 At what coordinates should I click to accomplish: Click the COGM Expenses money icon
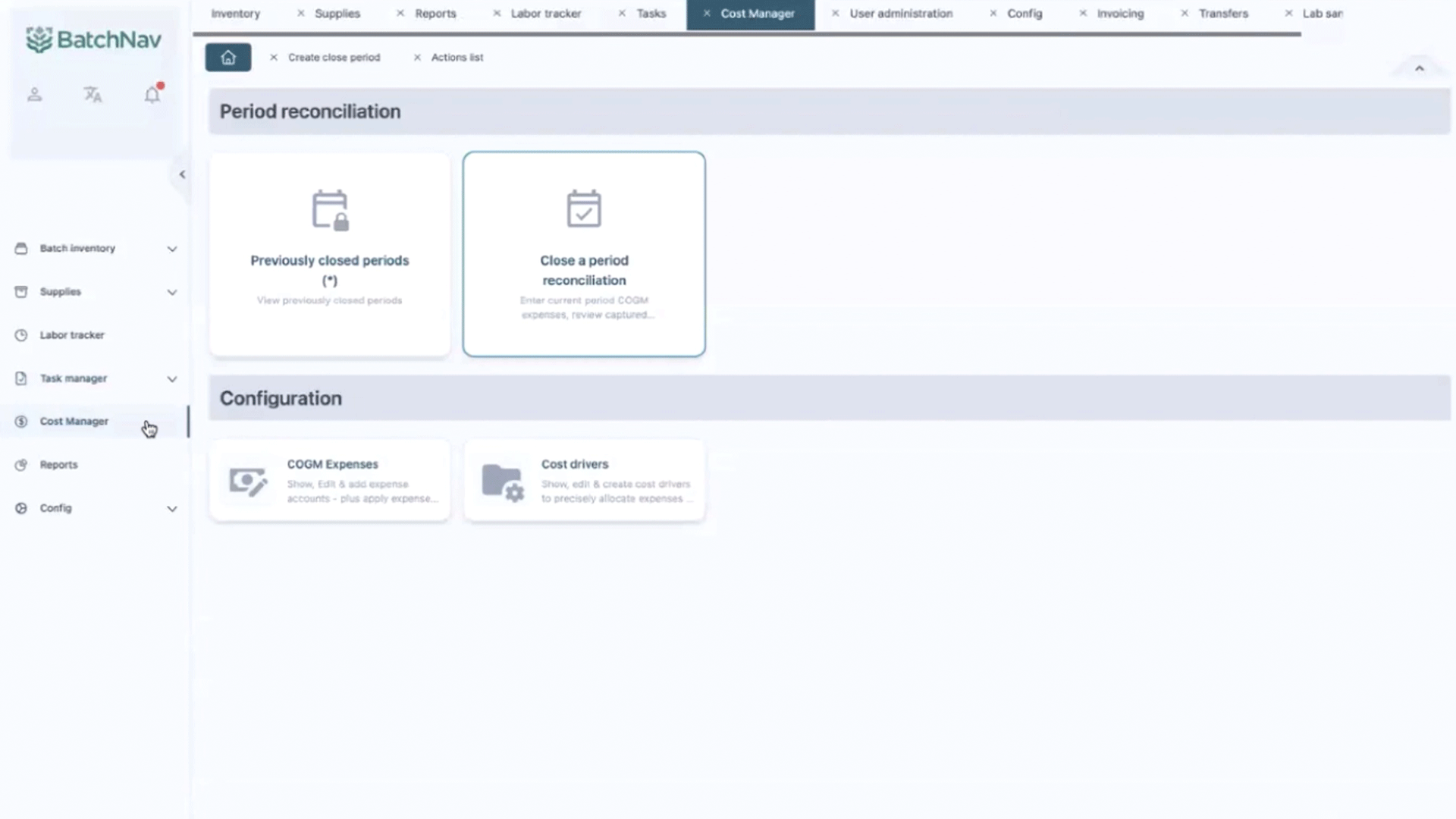(248, 481)
